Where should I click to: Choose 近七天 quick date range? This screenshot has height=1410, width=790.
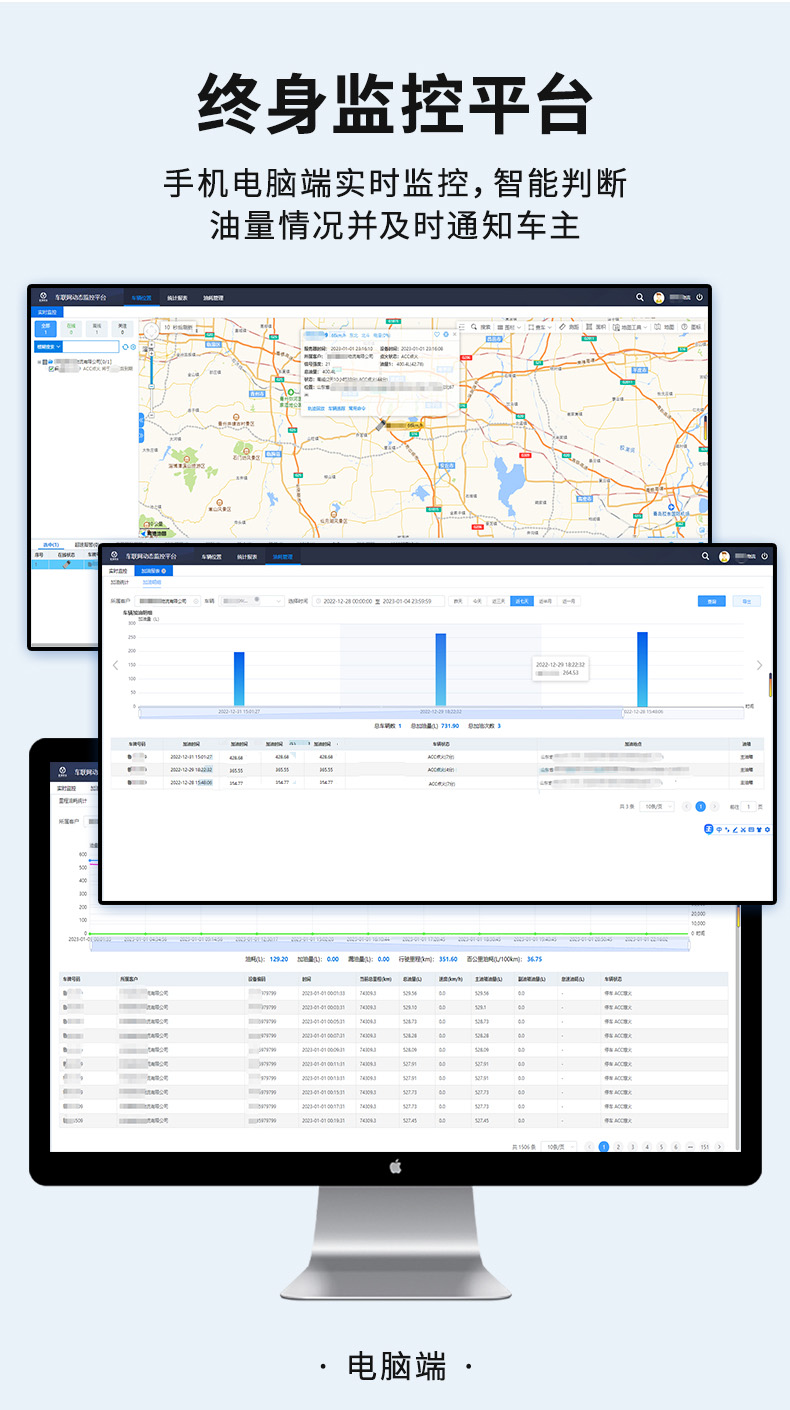pos(520,601)
